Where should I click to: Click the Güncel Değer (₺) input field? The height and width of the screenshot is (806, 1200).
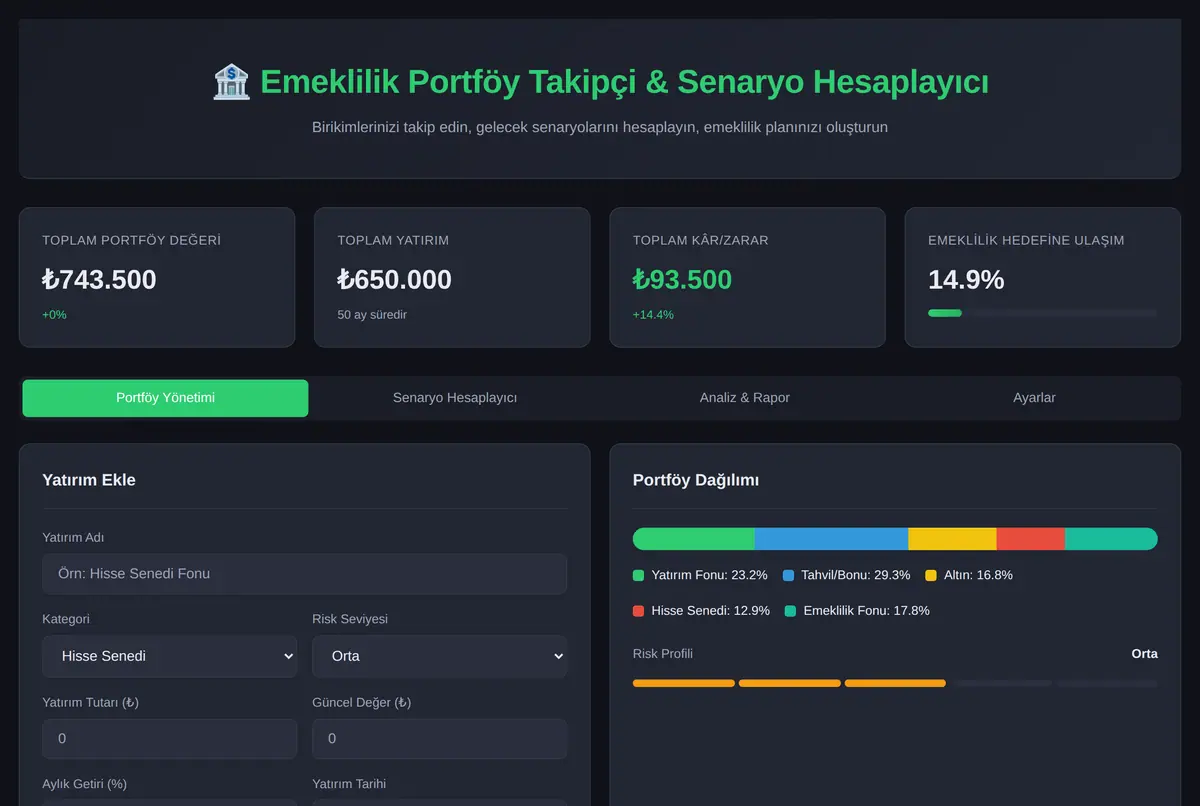pos(440,739)
